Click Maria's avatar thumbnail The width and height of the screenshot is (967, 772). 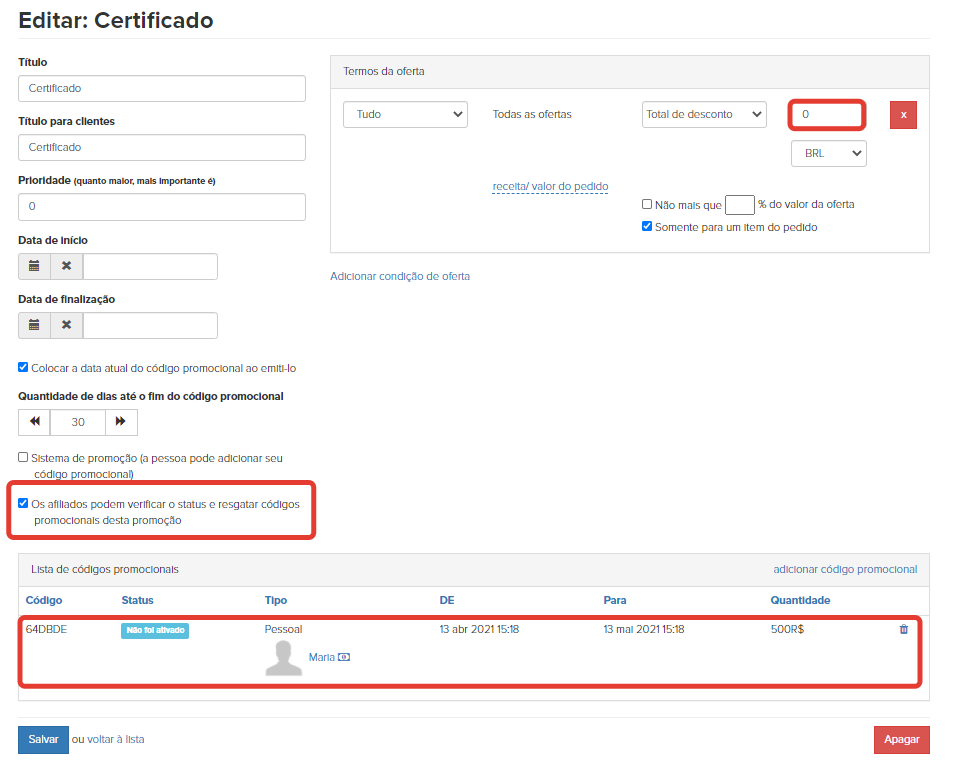pyautogui.click(x=284, y=658)
